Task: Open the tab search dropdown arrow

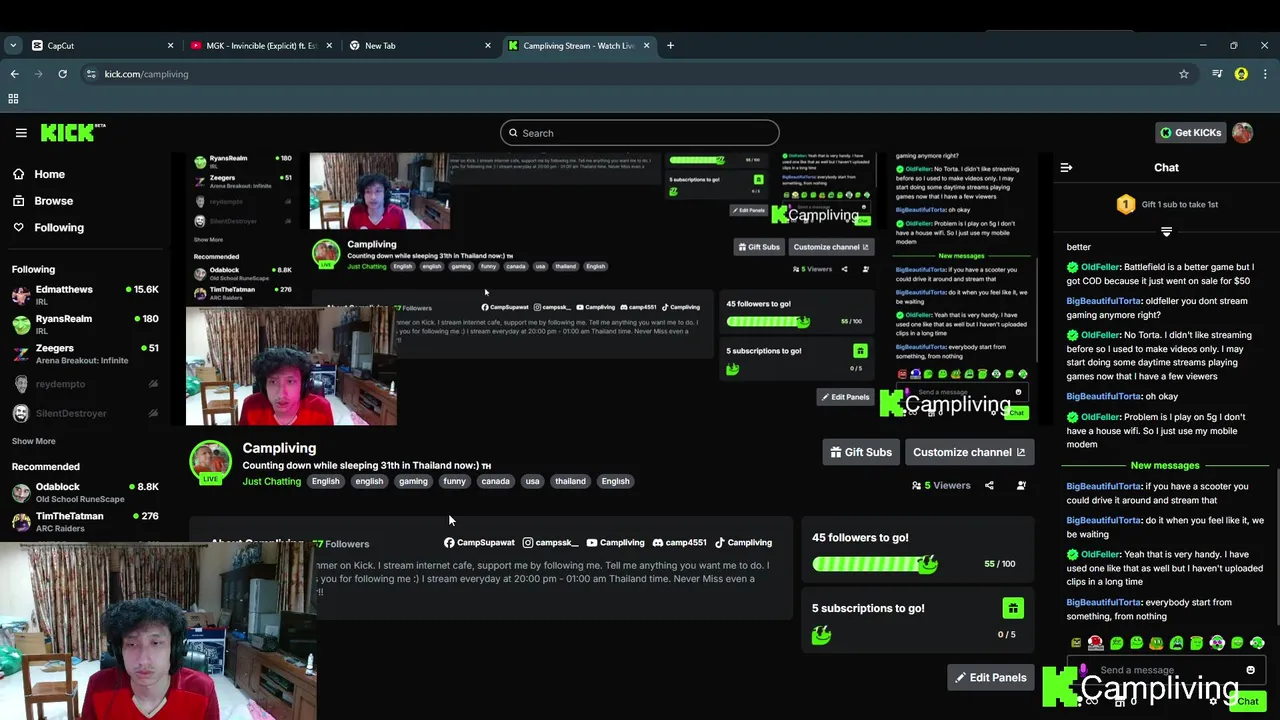Action: tap(13, 45)
